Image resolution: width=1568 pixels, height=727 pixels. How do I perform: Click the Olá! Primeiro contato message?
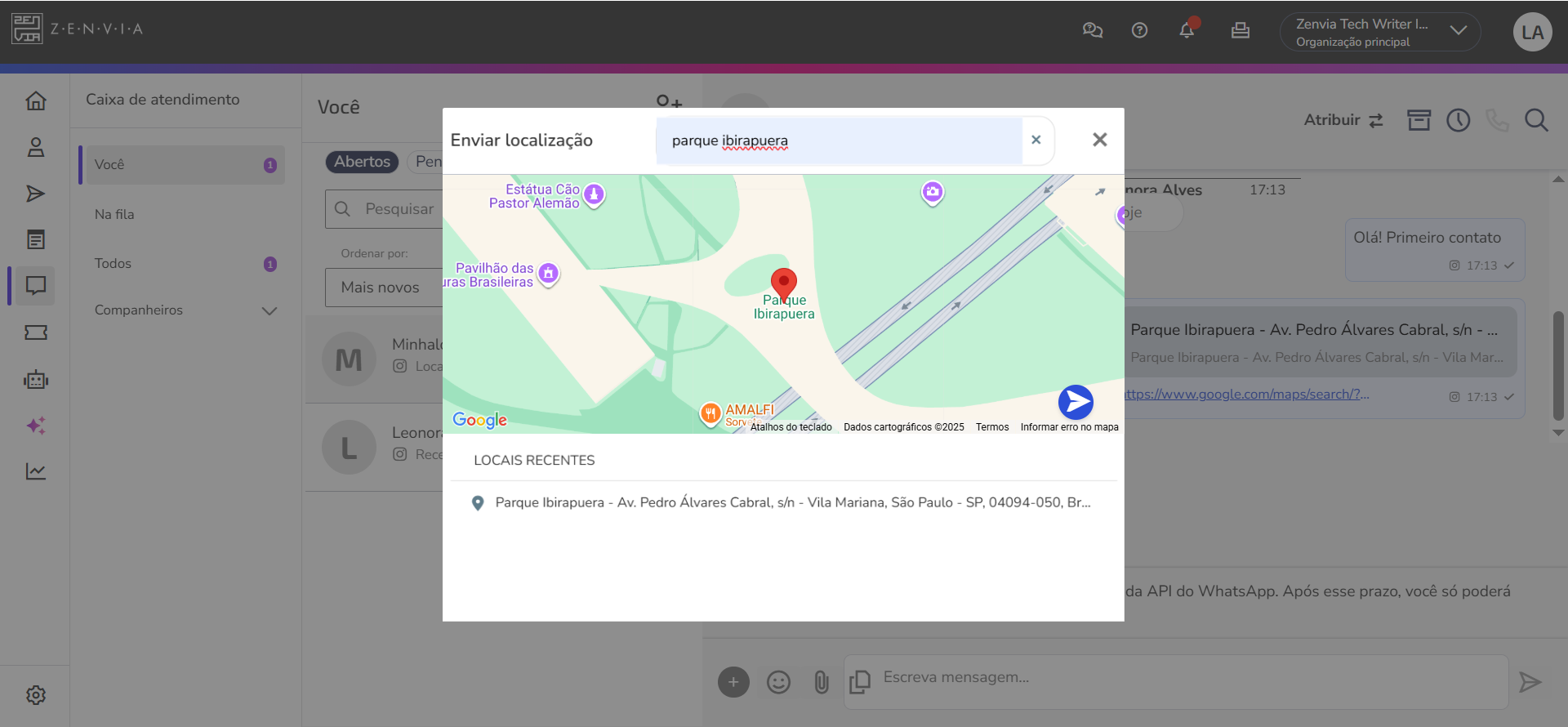1435,250
